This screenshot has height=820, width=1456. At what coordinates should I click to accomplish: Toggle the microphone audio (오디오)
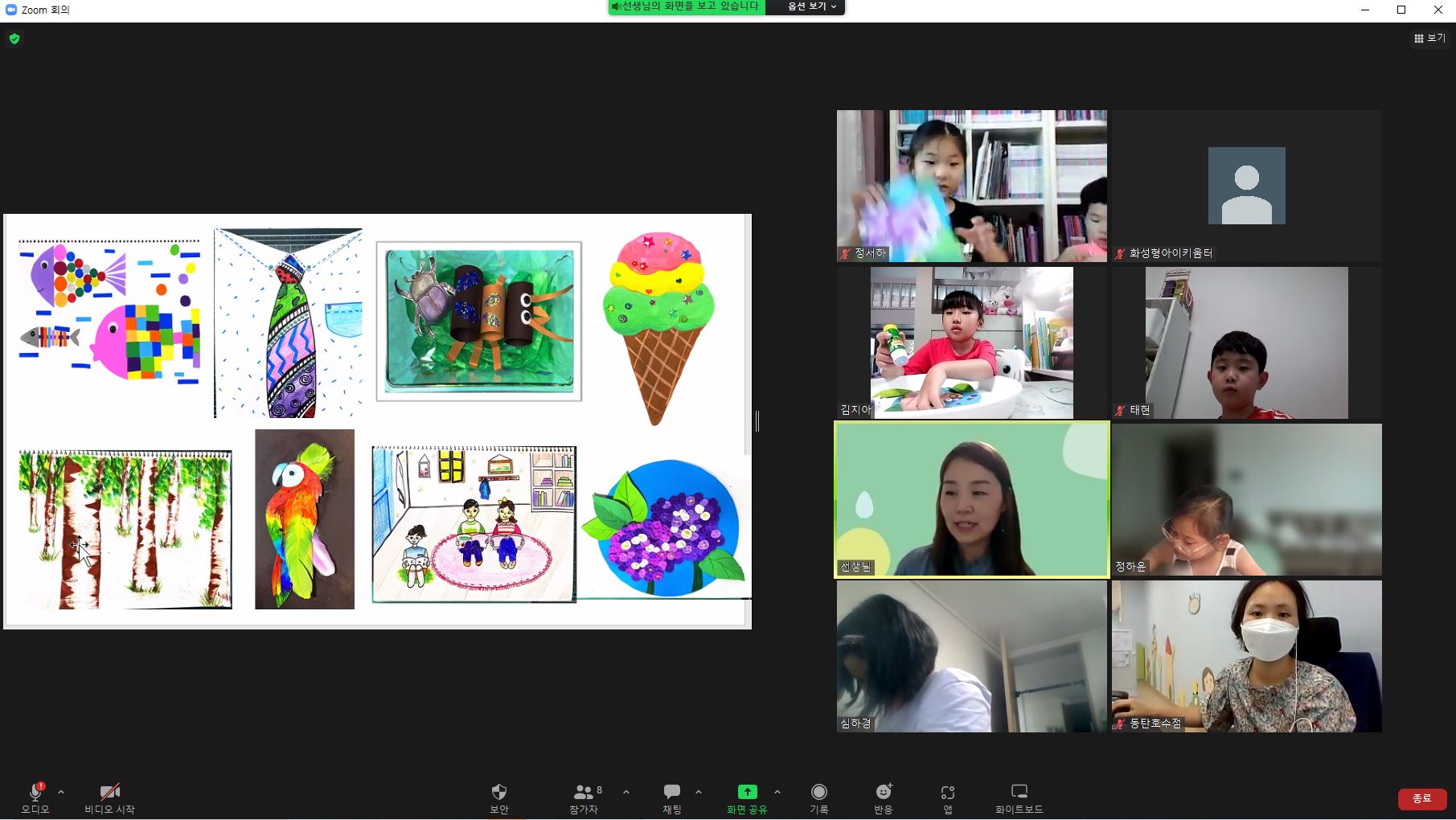pos(35,793)
